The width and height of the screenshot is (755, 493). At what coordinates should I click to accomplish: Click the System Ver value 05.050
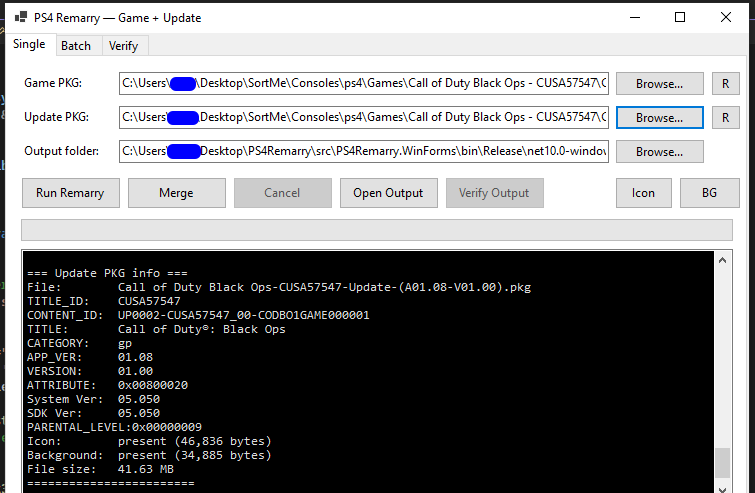pos(139,399)
